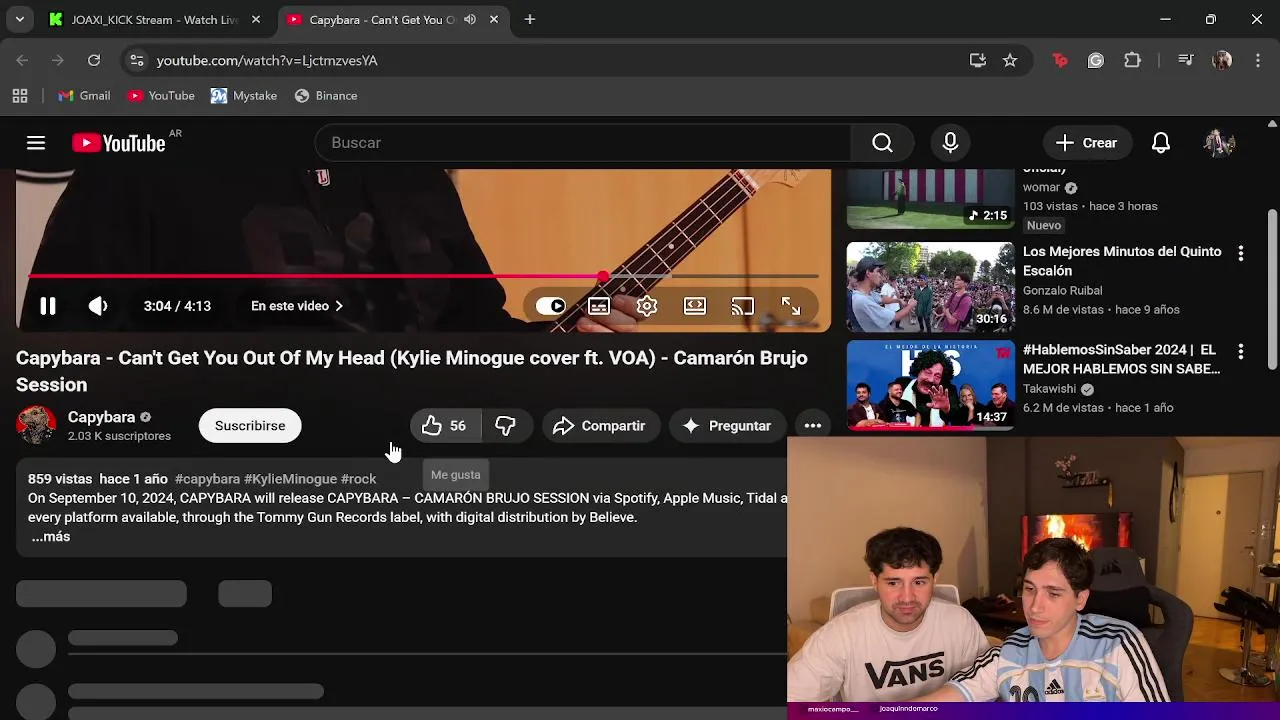
Task: Start voice search with microphone
Action: 950,143
